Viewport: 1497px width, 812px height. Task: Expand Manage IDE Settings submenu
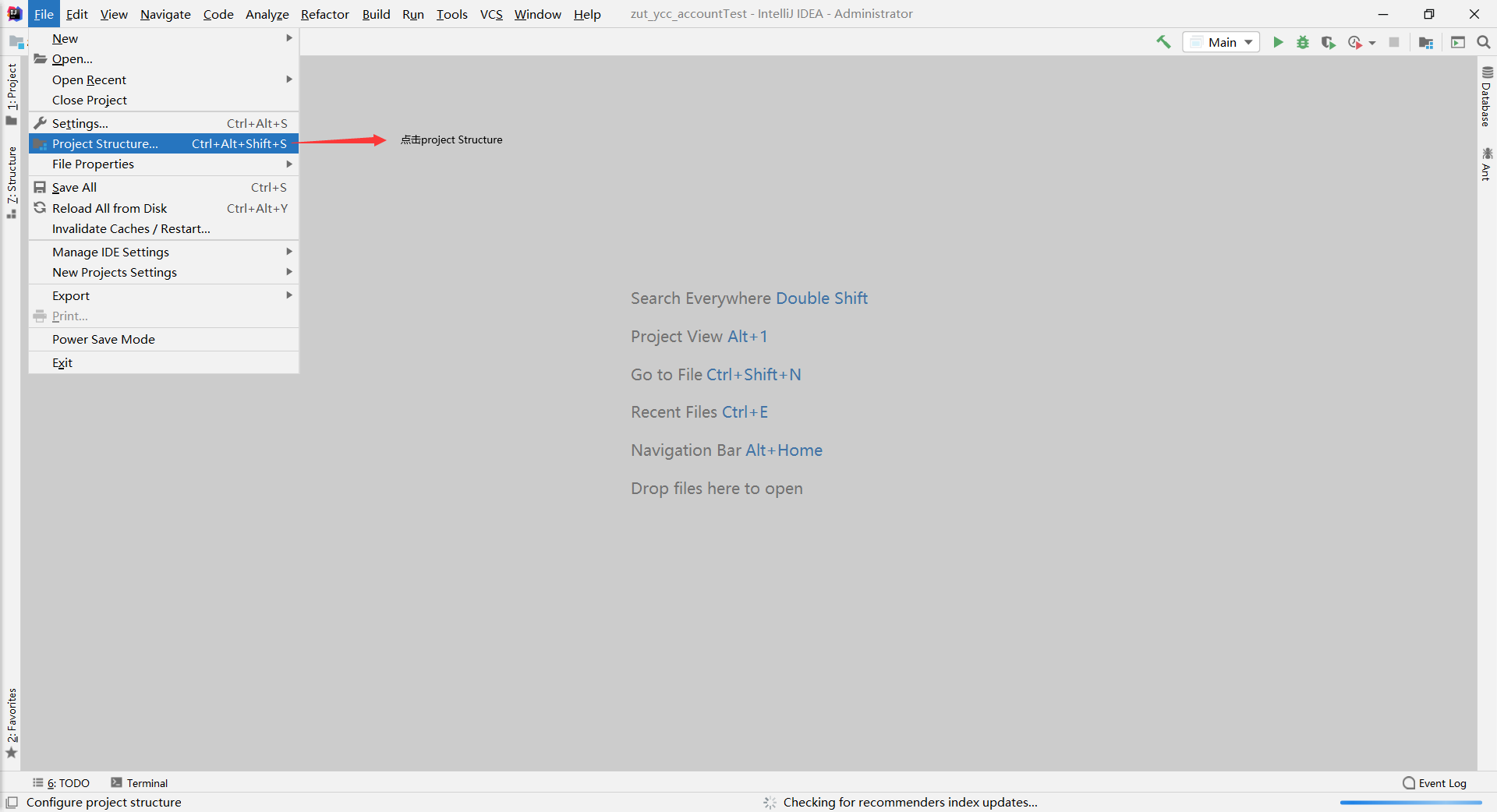tap(164, 252)
